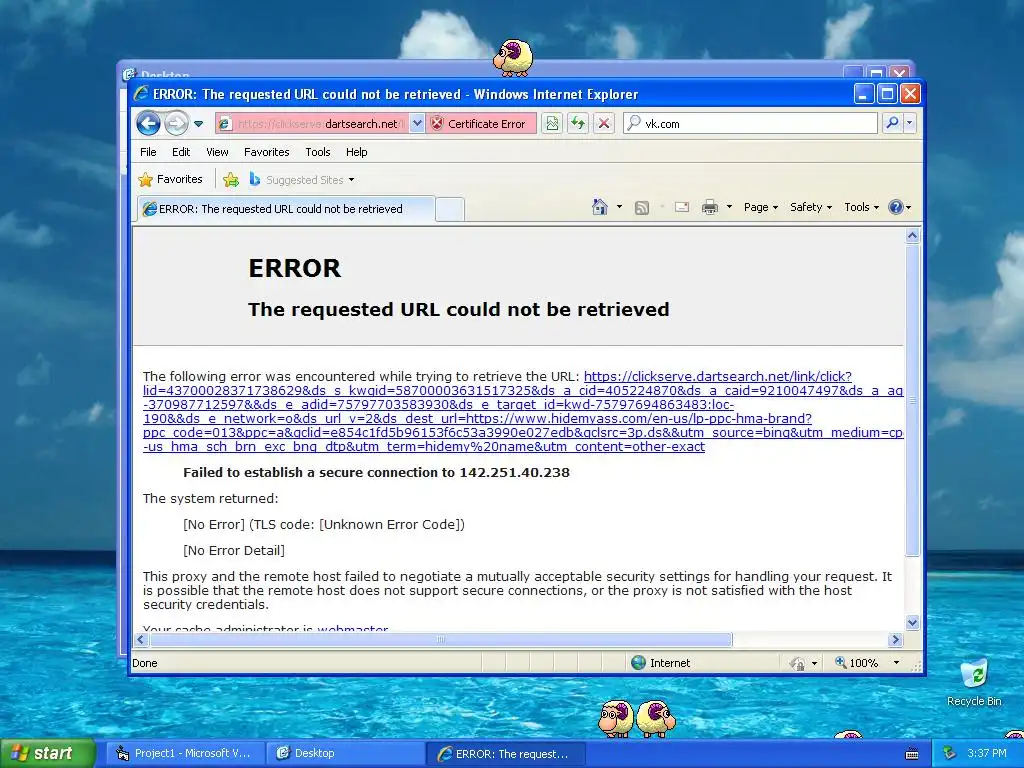1024x768 pixels.
Task: Print the page with the printer icon
Action: (x=710, y=208)
